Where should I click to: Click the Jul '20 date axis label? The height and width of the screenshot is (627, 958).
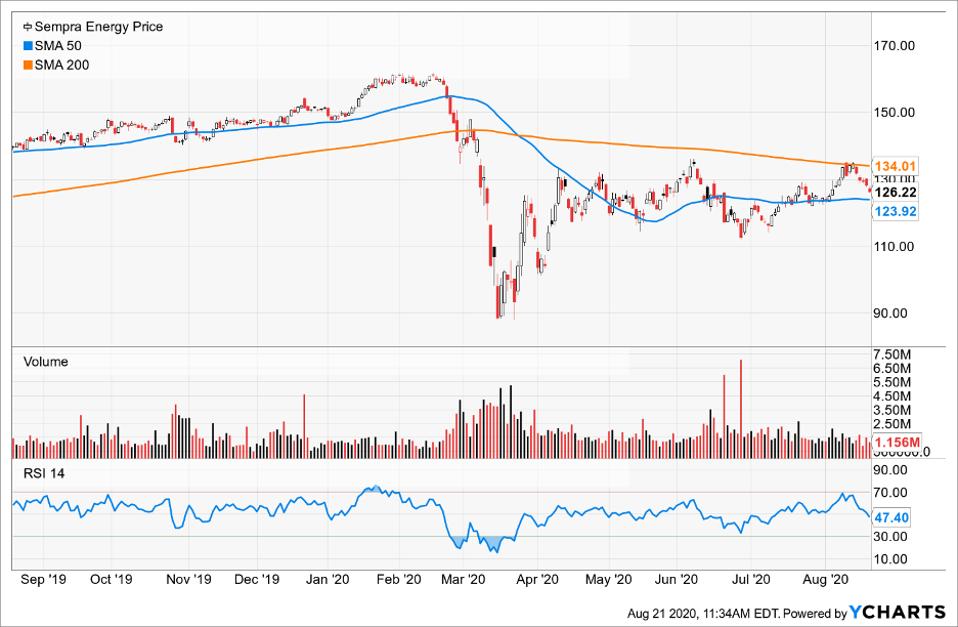[751, 579]
